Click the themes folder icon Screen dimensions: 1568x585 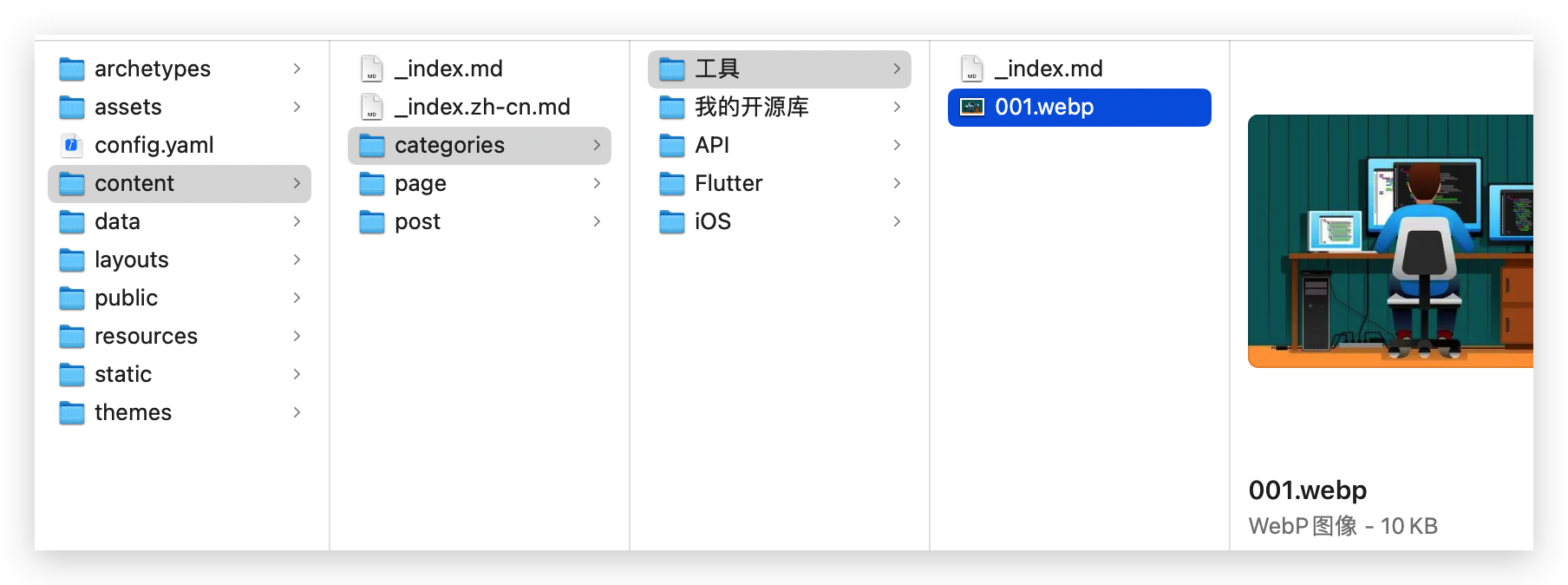pyautogui.click(x=72, y=412)
